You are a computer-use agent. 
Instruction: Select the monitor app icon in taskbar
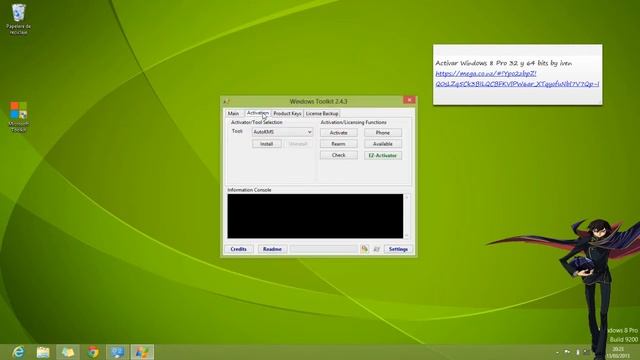118,352
